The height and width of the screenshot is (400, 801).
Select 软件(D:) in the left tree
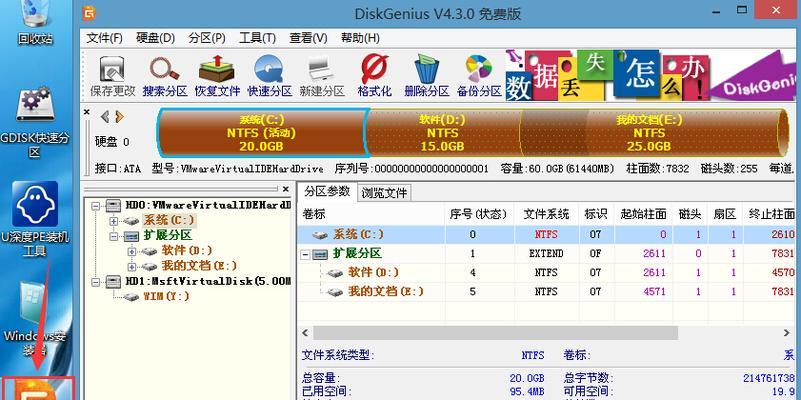coord(187,251)
